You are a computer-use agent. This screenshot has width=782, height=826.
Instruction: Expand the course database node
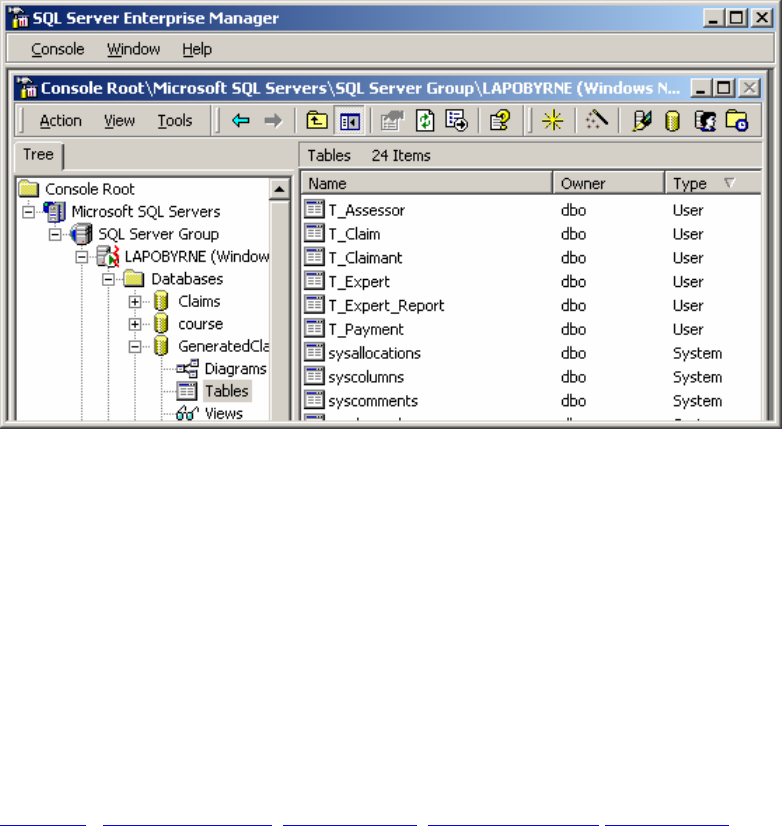coord(135,324)
